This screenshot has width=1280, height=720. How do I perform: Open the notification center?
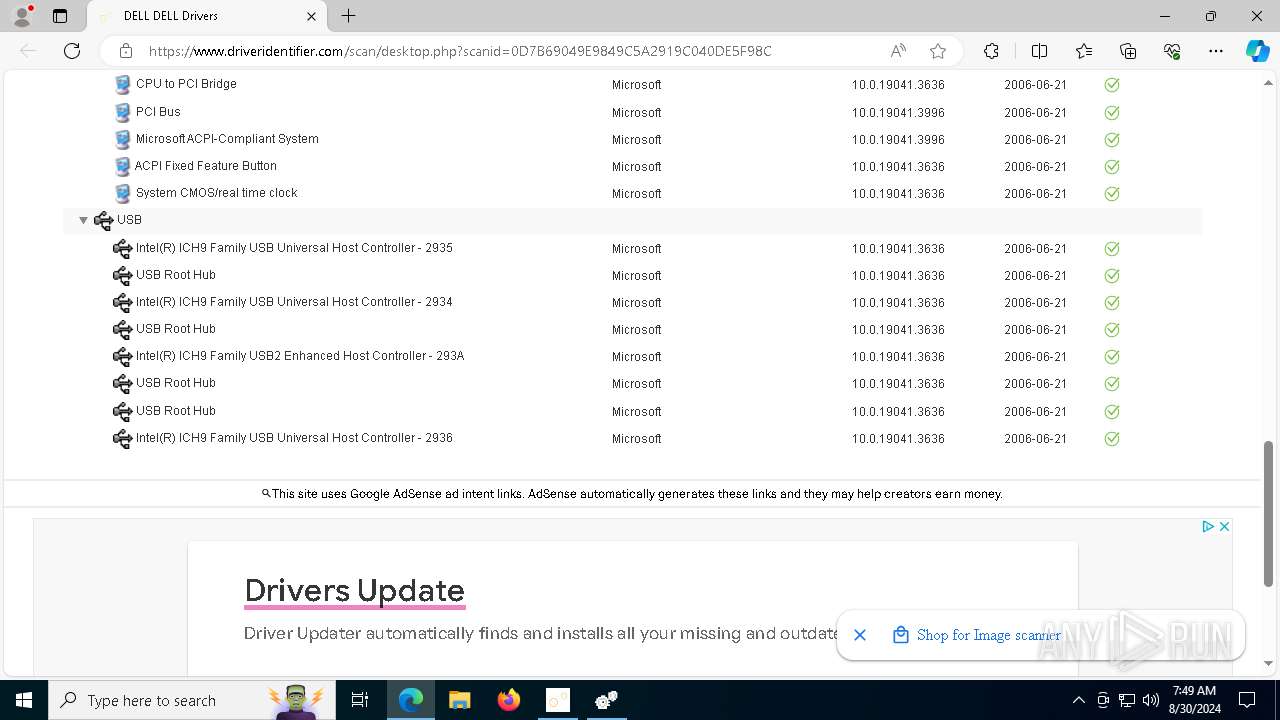[1247, 700]
